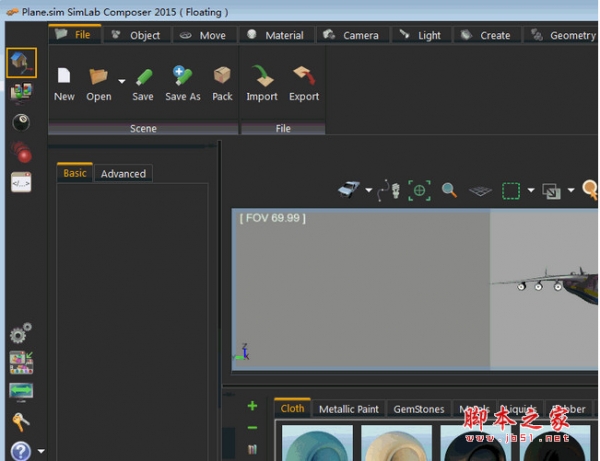Click the green double-arrow monitor icon
600x461 pixels.
click(x=21, y=392)
